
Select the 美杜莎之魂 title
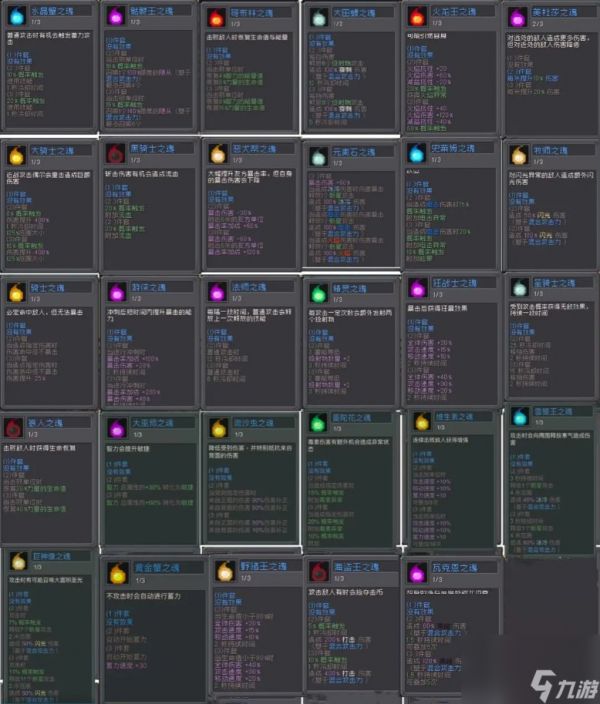(x=555, y=12)
